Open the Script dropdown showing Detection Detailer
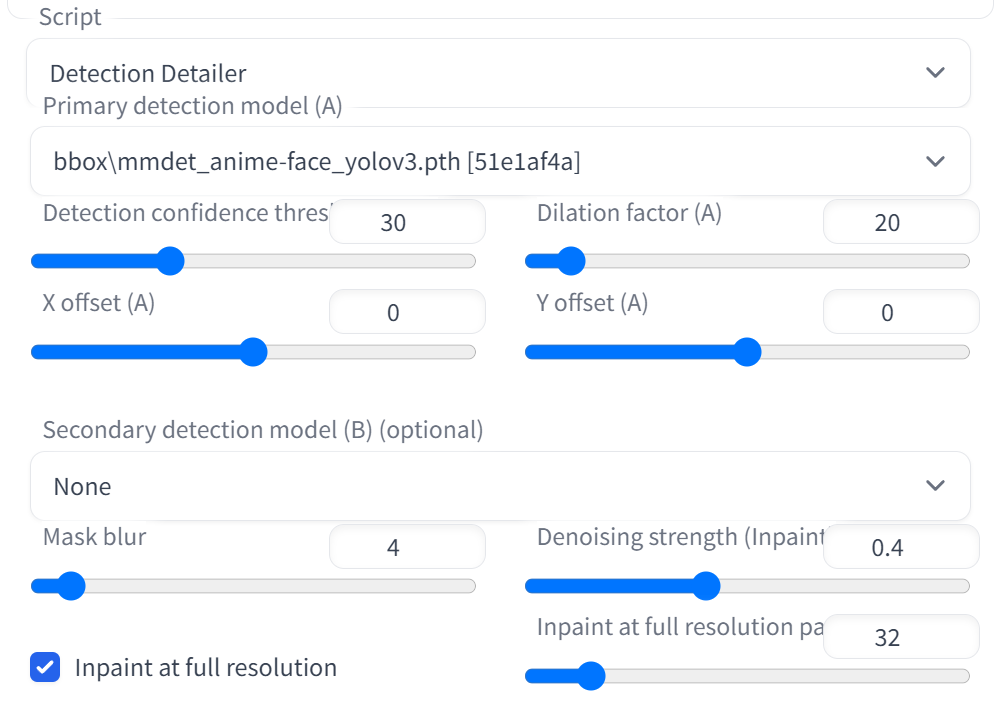Viewport: 997px width, 724px height. coord(498,73)
